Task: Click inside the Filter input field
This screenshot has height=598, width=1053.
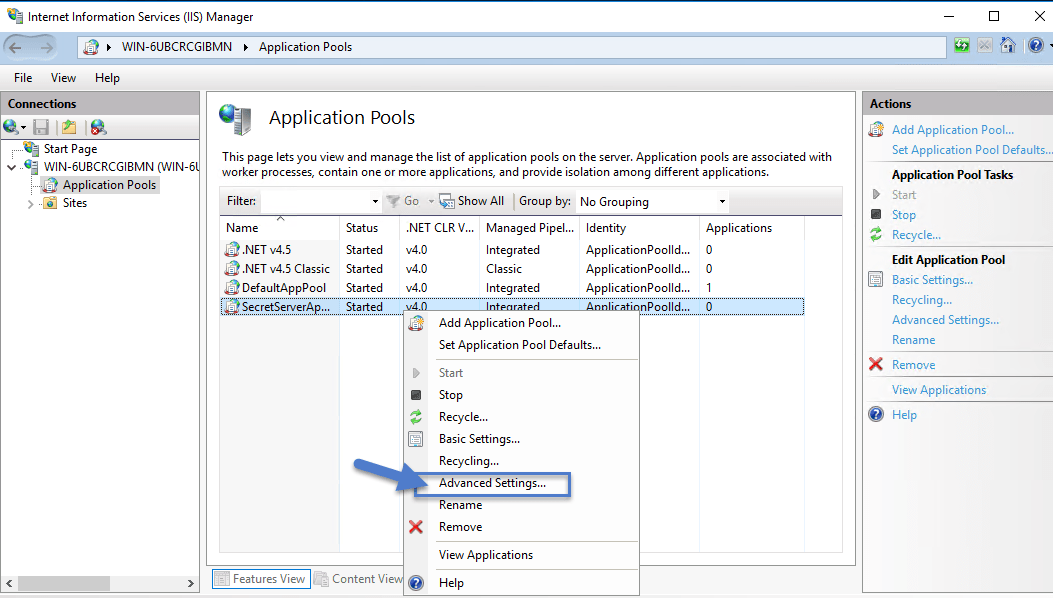Action: tap(314, 202)
